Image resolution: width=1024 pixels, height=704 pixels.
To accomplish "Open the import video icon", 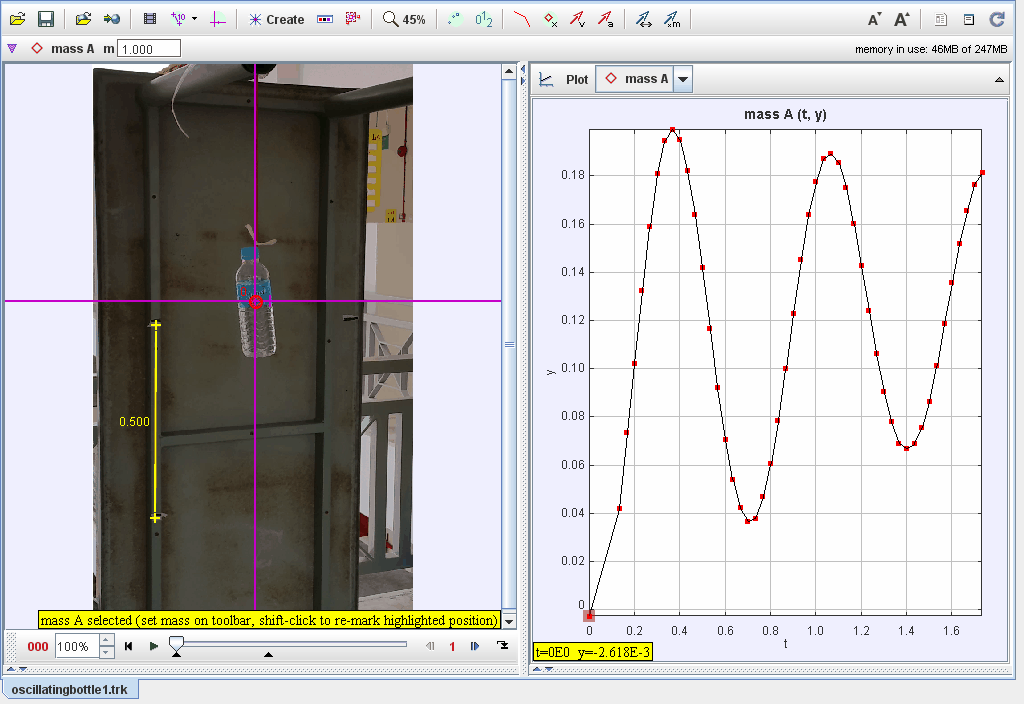I will 83,19.
